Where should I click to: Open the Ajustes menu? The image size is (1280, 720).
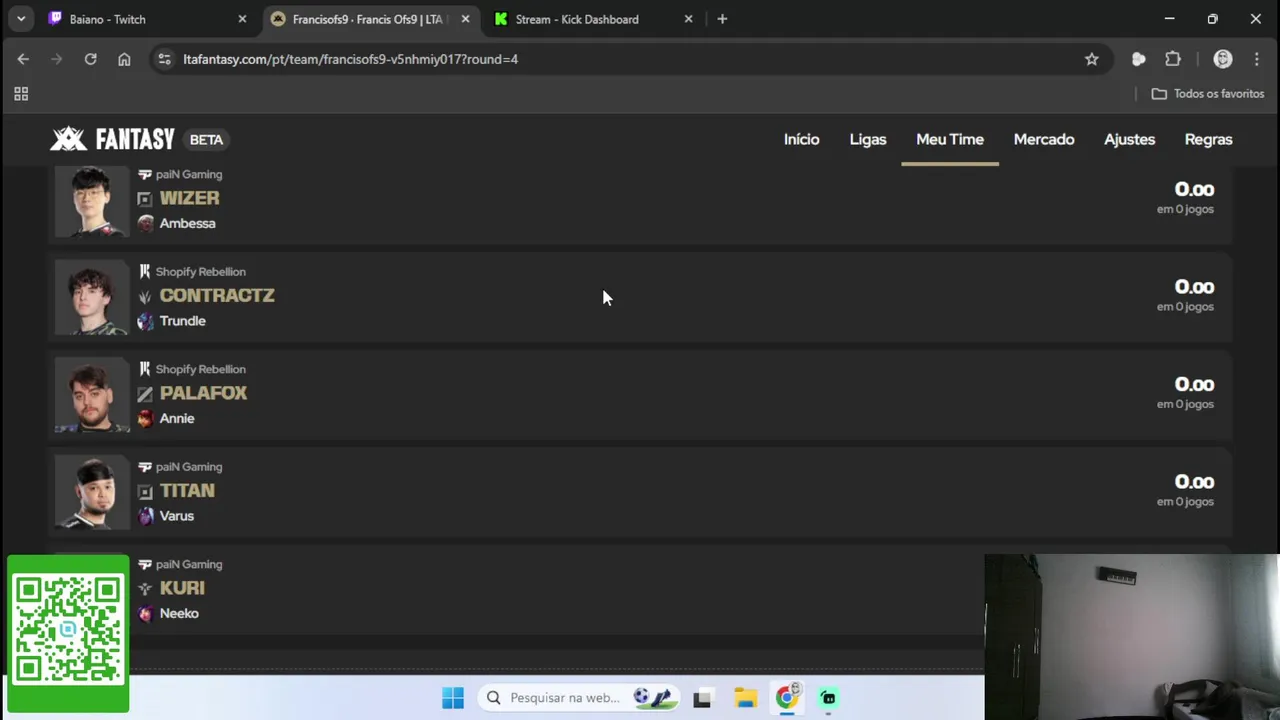click(x=1129, y=139)
